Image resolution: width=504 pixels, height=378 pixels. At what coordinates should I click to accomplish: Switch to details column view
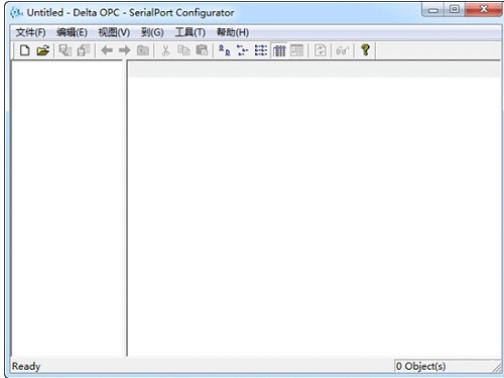coord(279,51)
